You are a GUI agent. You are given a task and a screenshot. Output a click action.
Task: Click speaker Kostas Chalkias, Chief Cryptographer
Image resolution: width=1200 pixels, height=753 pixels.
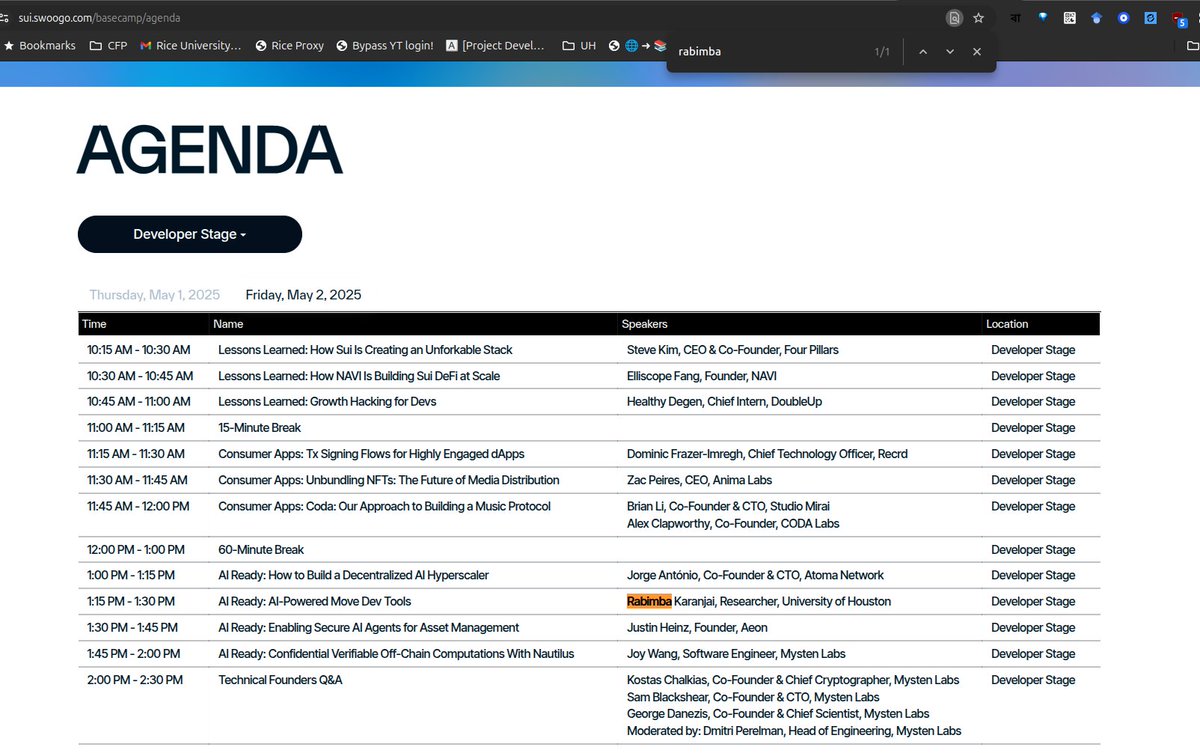pyautogui.click(x=793, y=680)
